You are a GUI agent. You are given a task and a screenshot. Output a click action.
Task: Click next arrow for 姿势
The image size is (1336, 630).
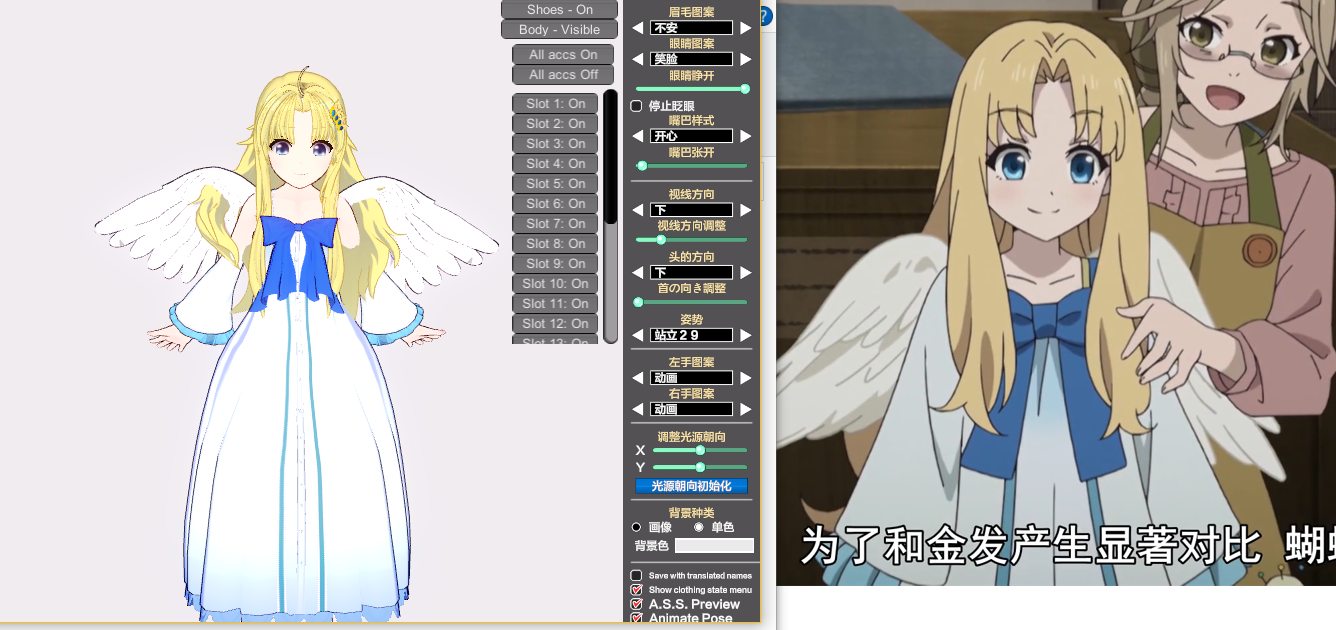click(745, 335)
